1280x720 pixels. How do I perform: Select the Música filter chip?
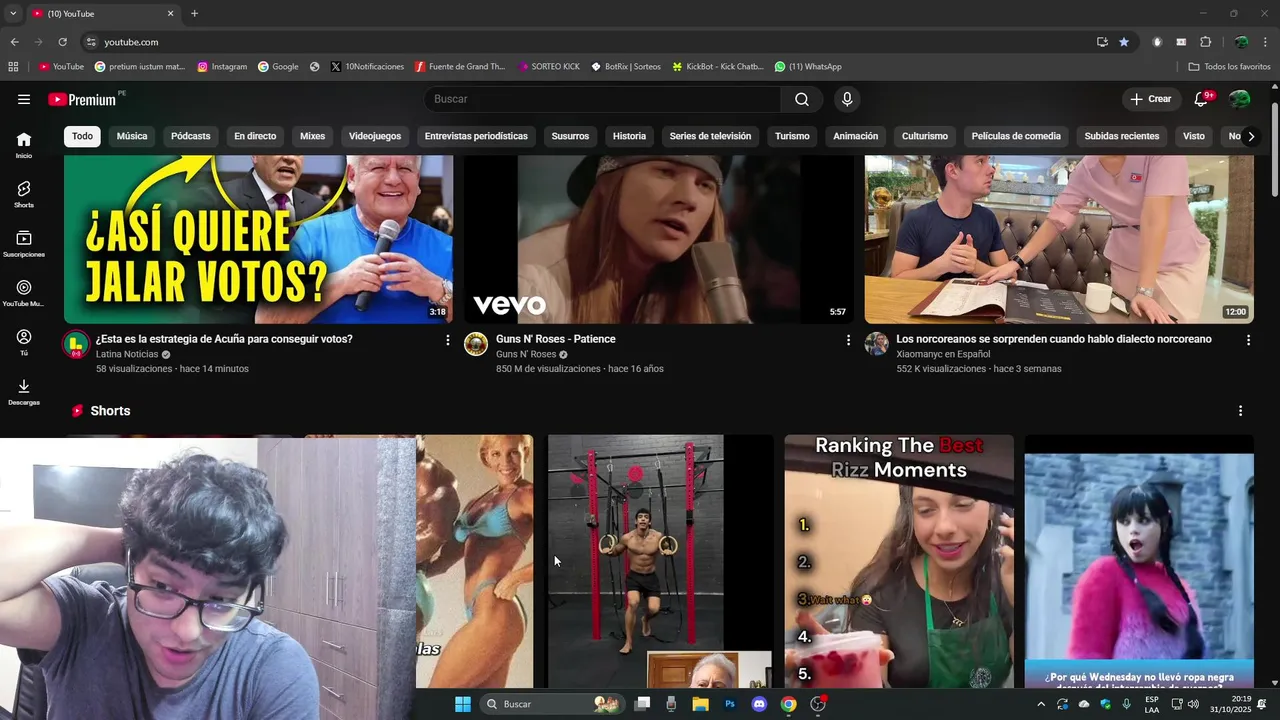pyautogui.click(x=132, y=136)
